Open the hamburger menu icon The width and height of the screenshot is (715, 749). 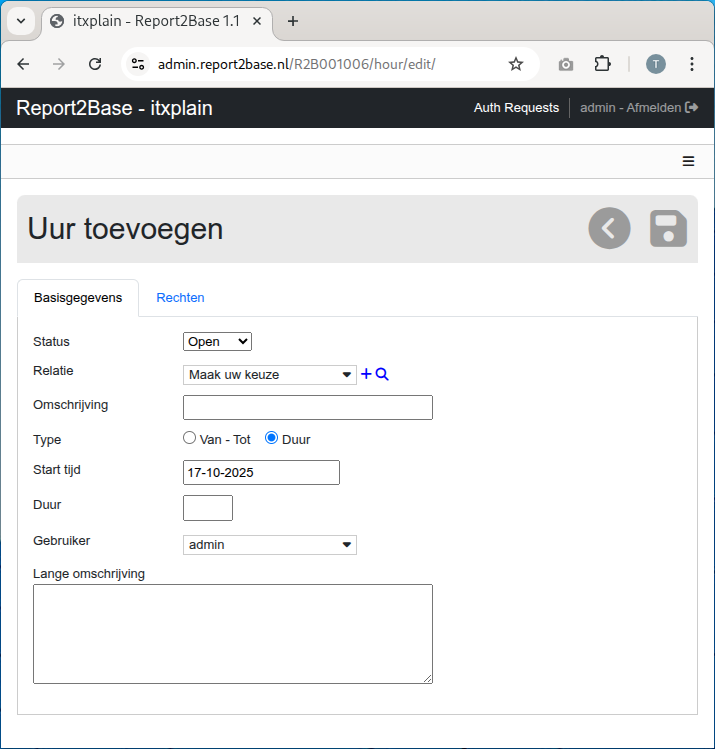pyautogui.click(x=688, y=162)
